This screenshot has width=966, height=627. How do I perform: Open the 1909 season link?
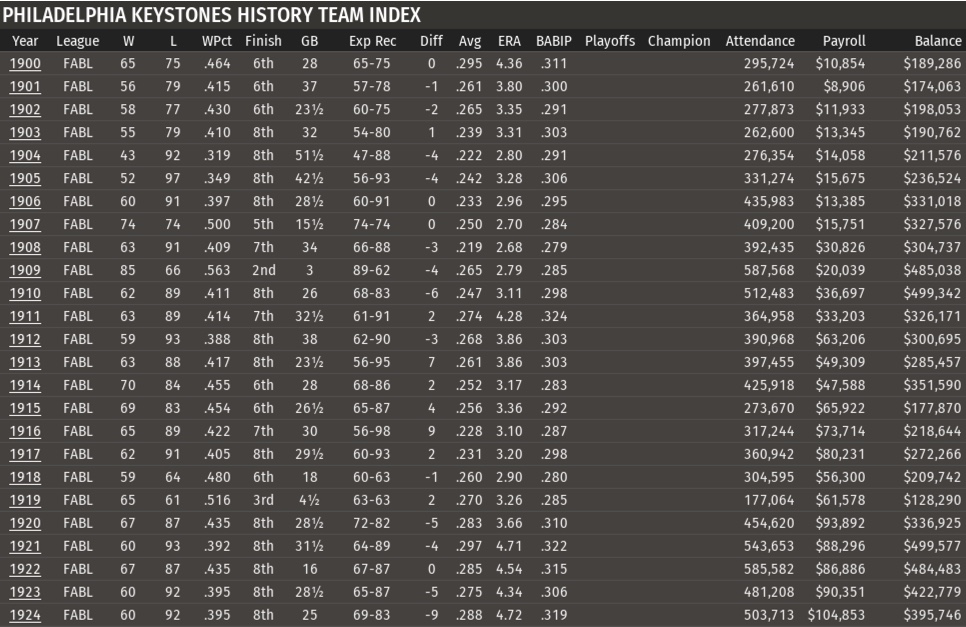(x=25, y=270)
